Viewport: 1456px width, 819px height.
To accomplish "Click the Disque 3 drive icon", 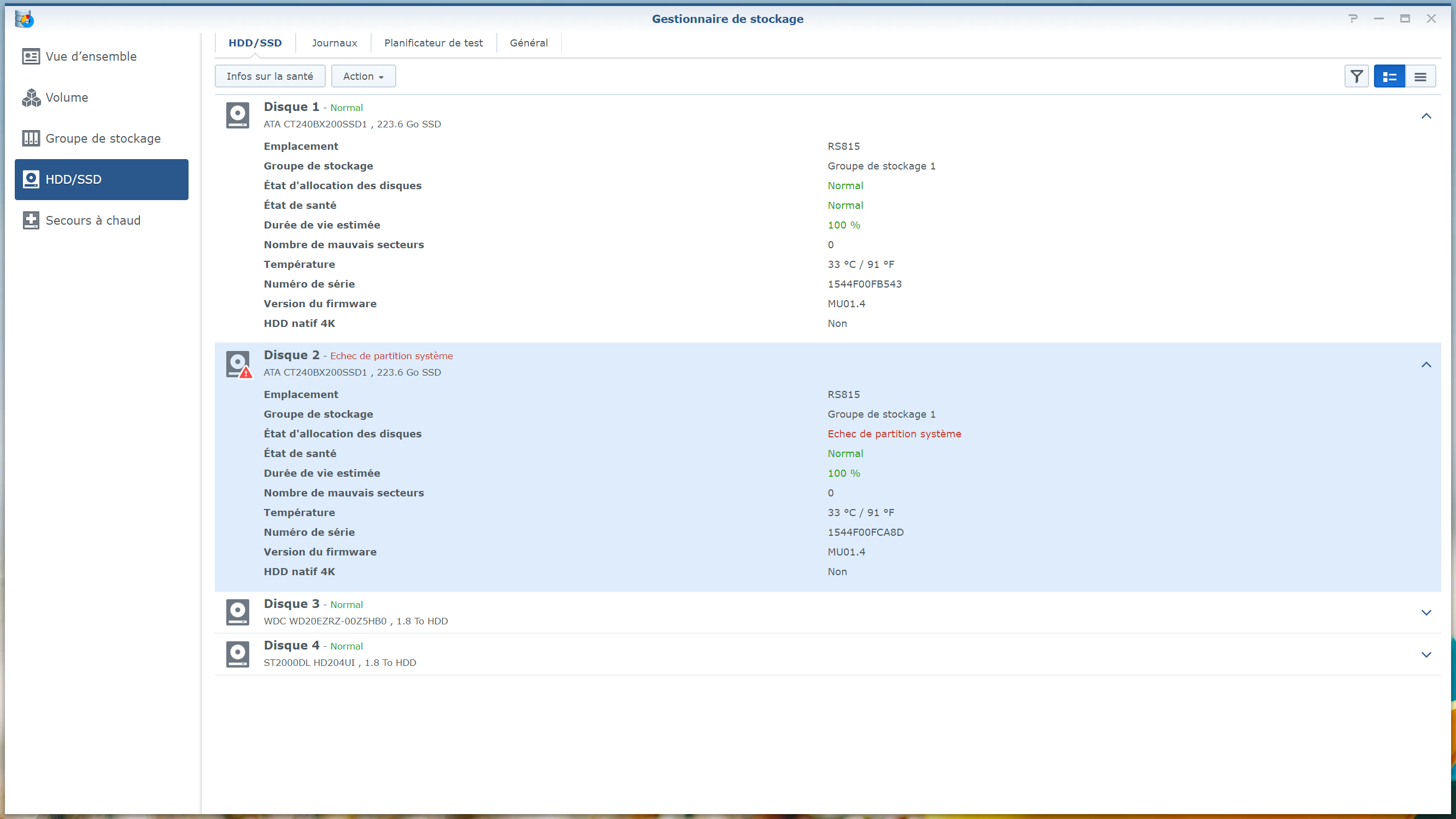I will (x=237, y=612).
